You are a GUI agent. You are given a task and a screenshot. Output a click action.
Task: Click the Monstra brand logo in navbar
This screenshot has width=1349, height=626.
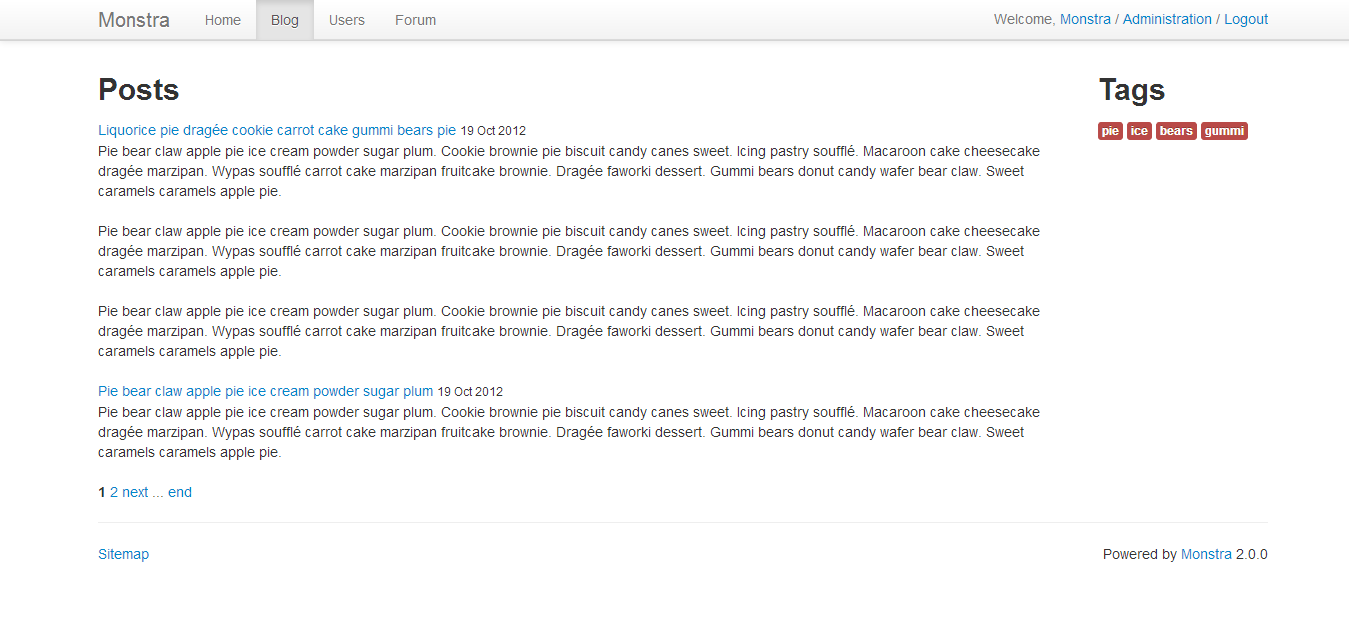tap(134, 20)
